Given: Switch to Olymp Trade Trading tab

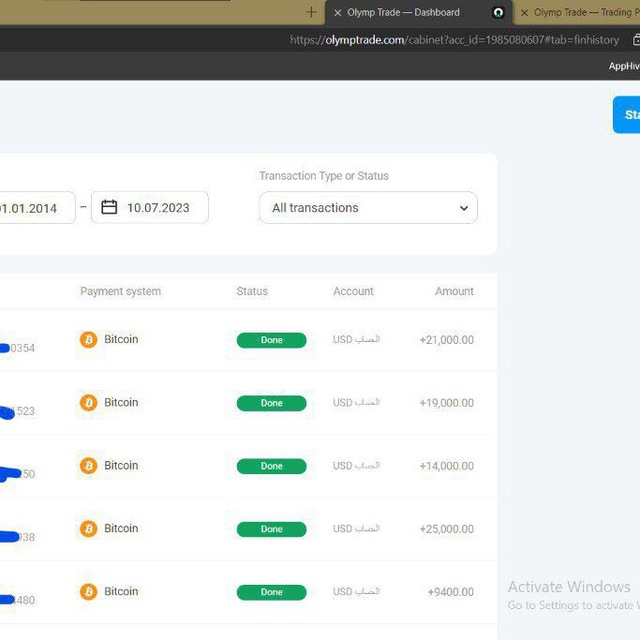Looking at the screenshot, I should pyautogui.click(x=576, y=13).
